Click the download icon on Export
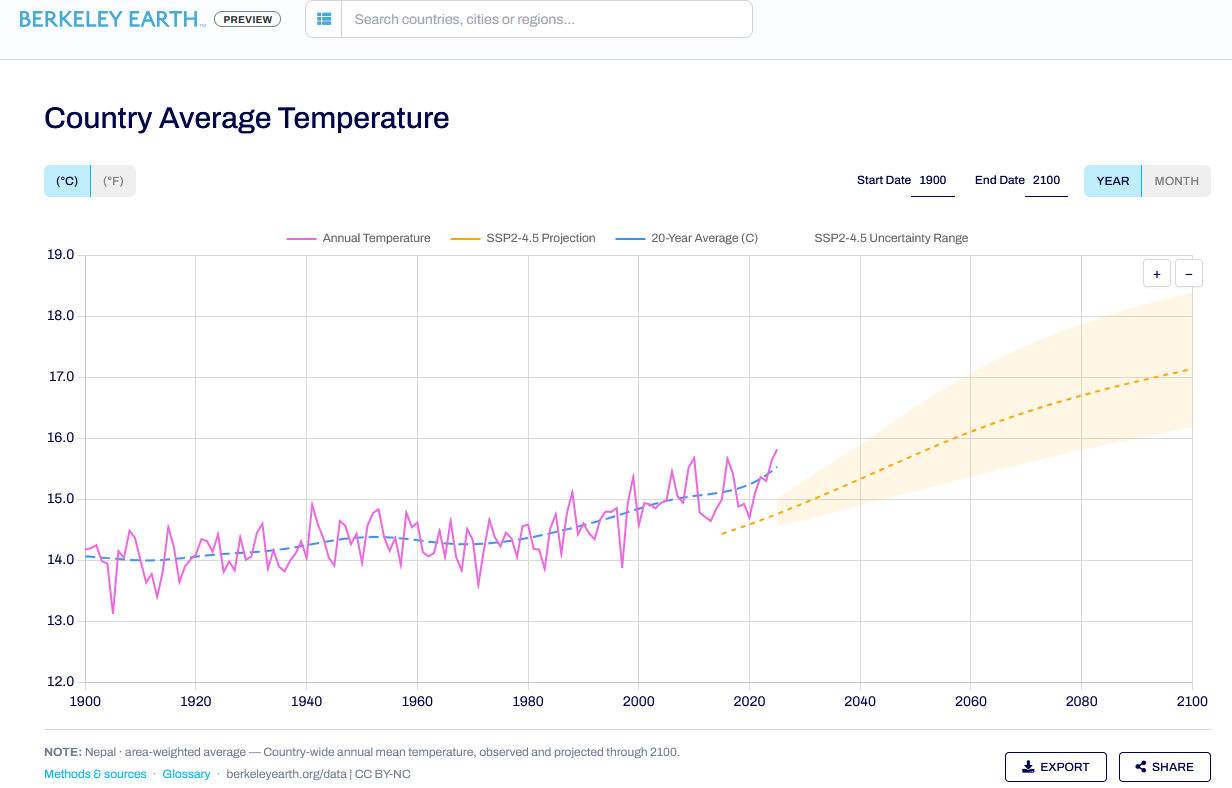Image resolution: width=1232 pixels, height=788 pixels. (1028, 767)
